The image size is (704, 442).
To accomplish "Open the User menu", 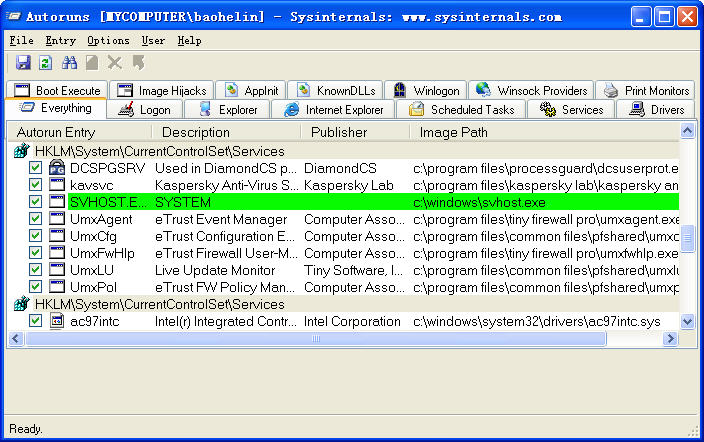I will click(153, 40).
